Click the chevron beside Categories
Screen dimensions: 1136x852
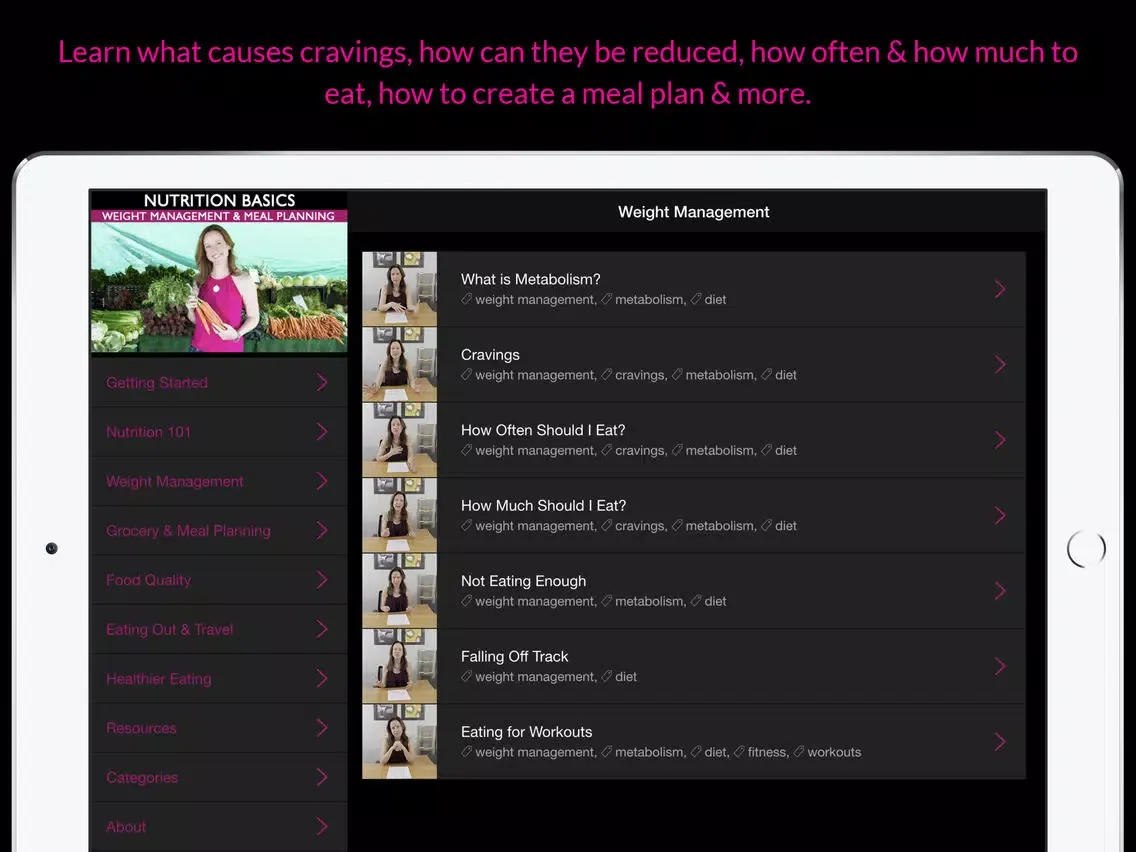(x=322, y=777)
